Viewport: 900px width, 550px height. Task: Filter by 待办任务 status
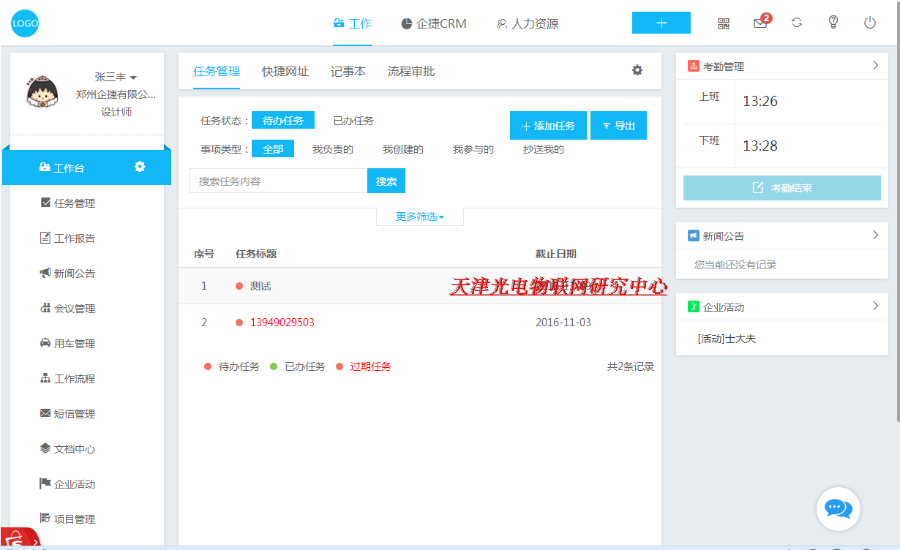click(283, 120)
